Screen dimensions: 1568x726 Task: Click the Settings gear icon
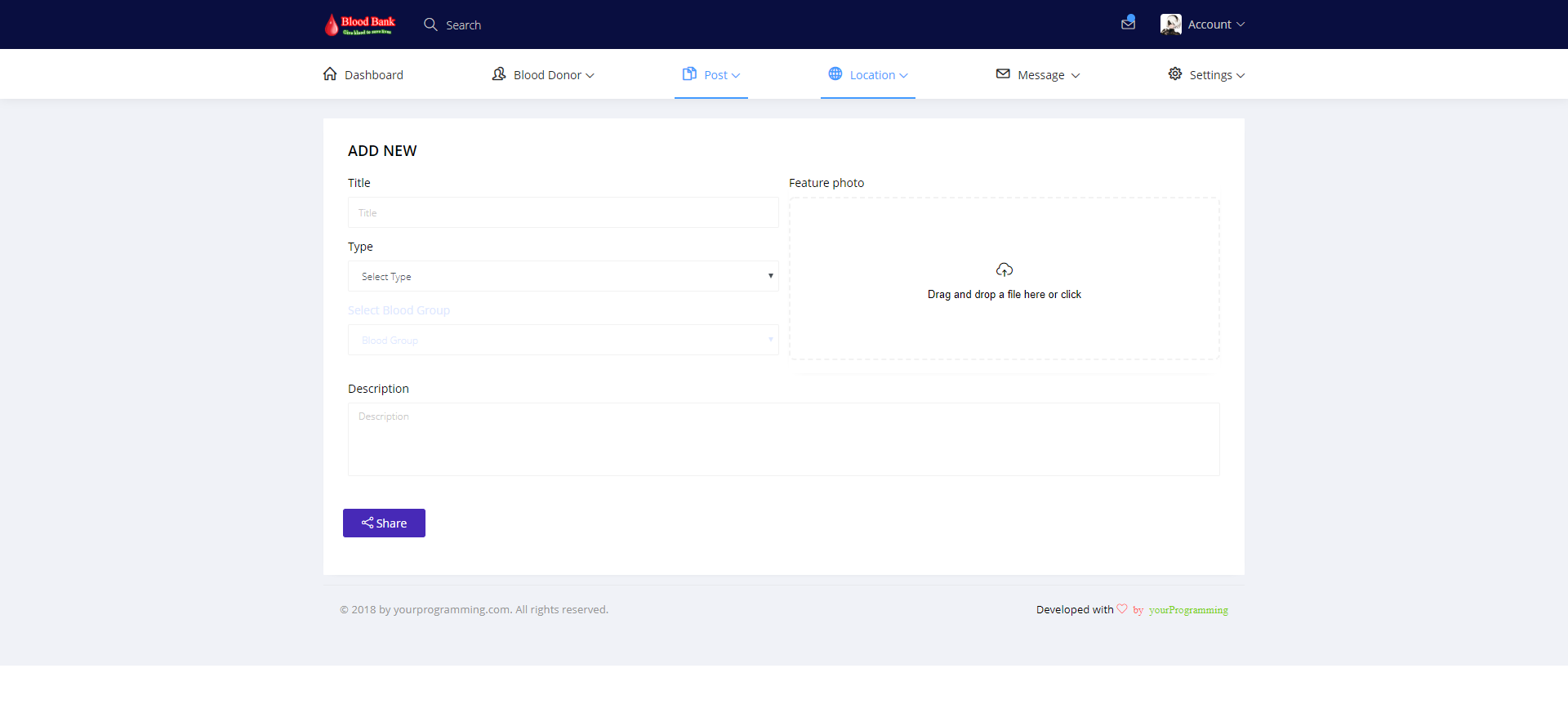1174,74
